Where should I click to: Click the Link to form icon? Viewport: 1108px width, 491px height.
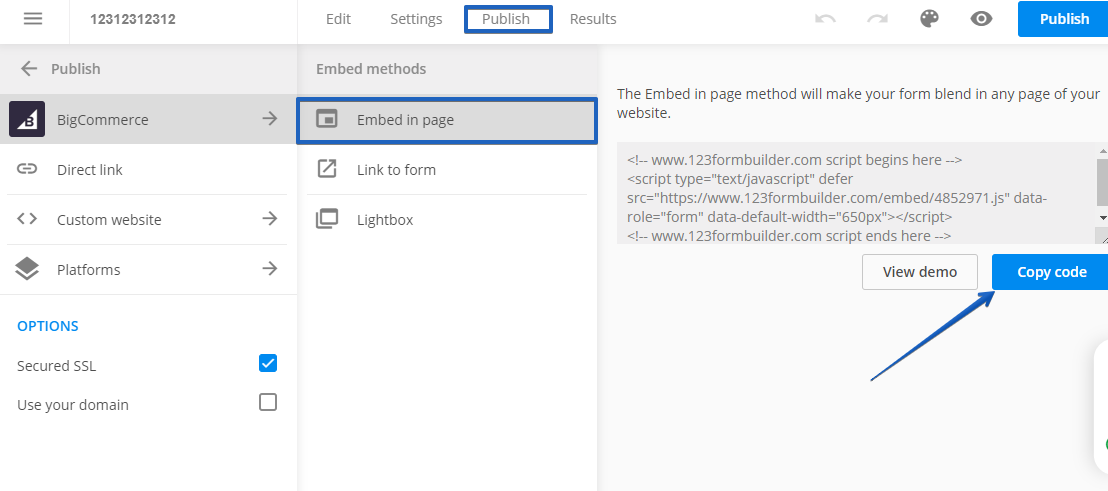pyautogui.click(x=327, y=169)
